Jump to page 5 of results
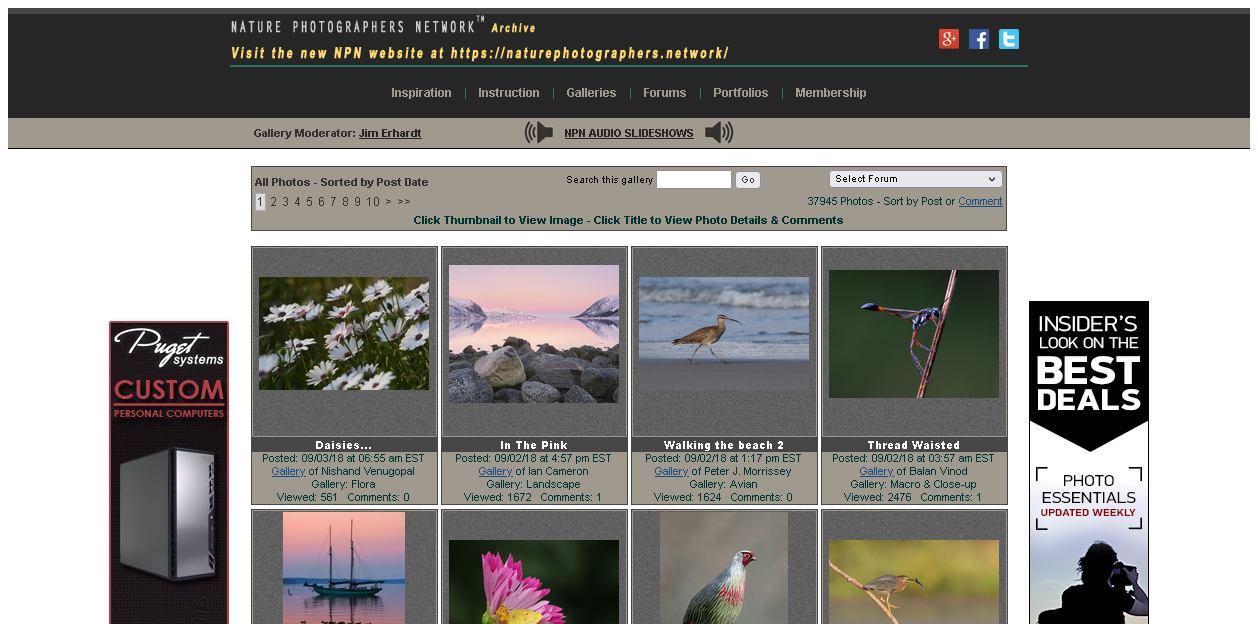 pos(309,202)
